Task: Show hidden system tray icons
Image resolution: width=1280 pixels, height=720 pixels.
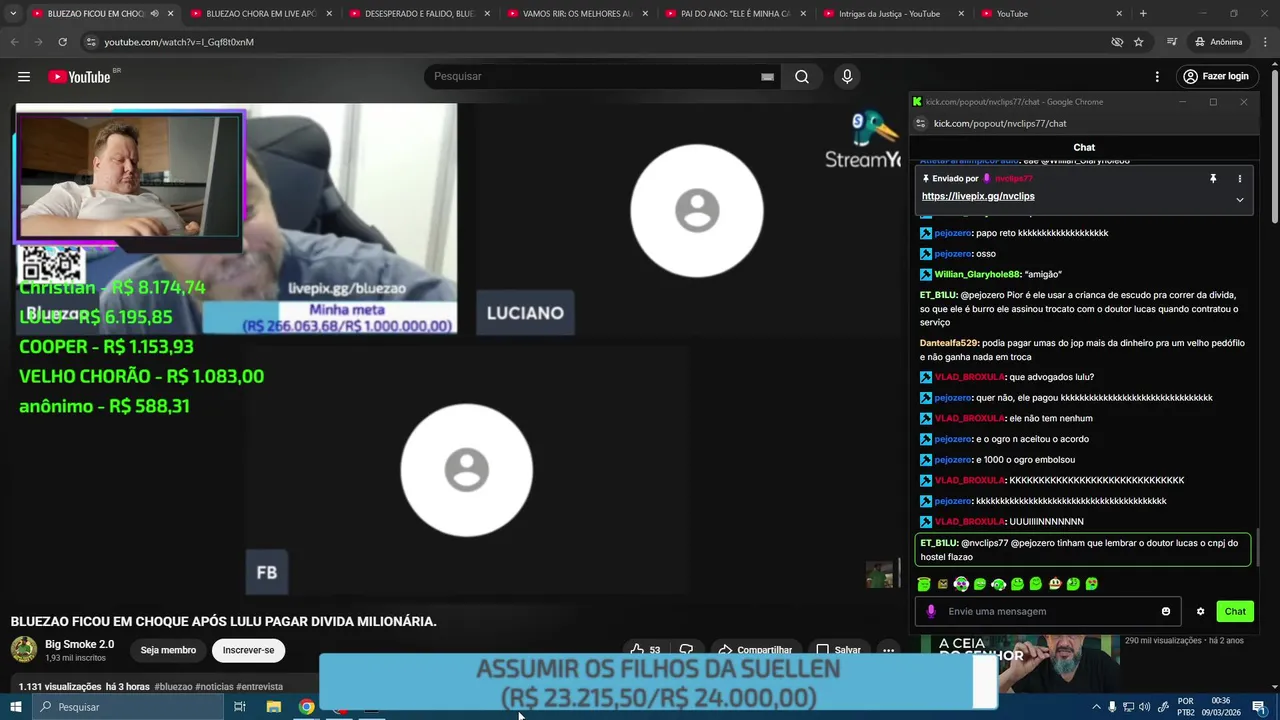Action: [1096, 707]
